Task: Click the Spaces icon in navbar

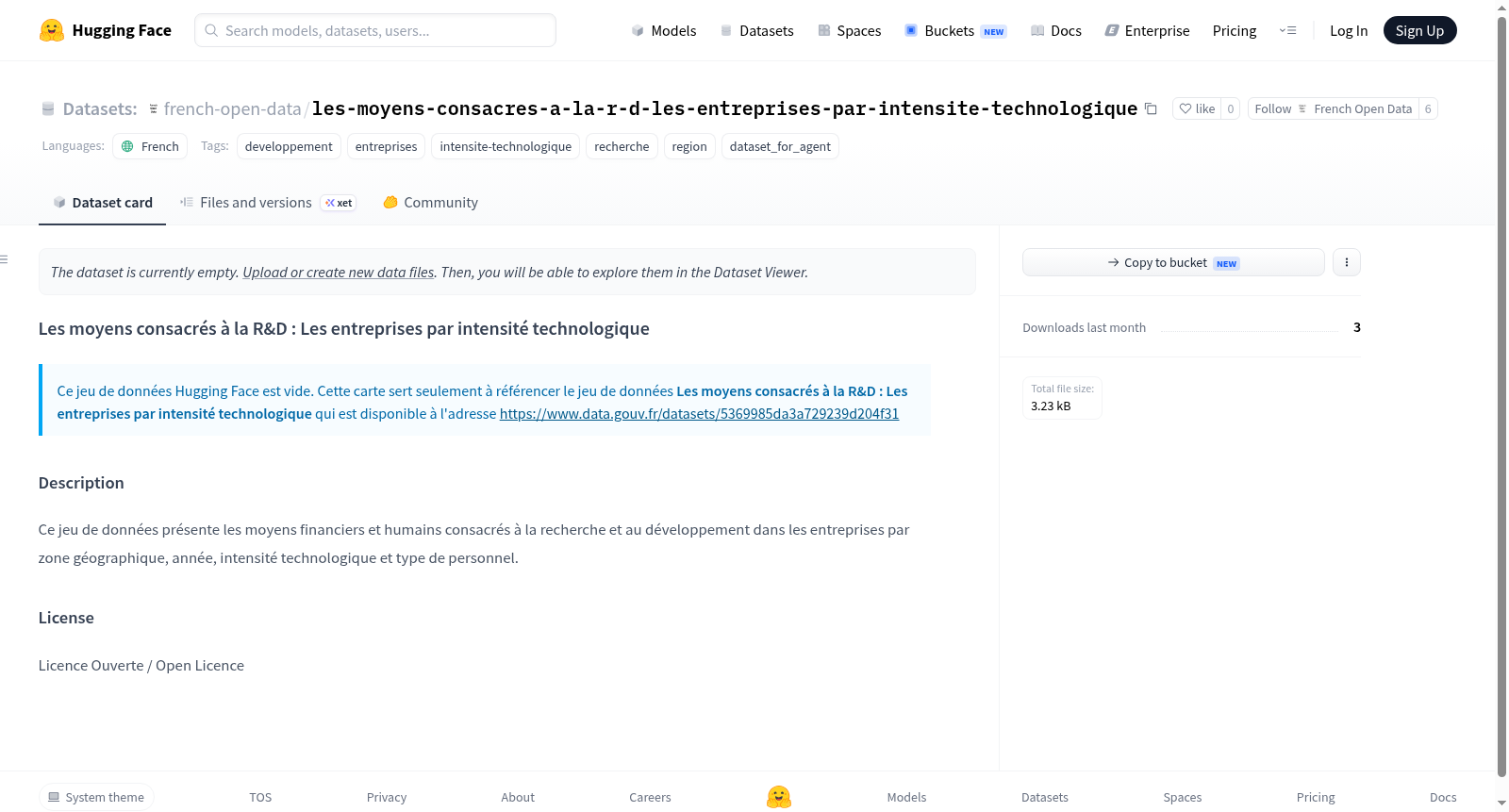Action: (824, 30)
